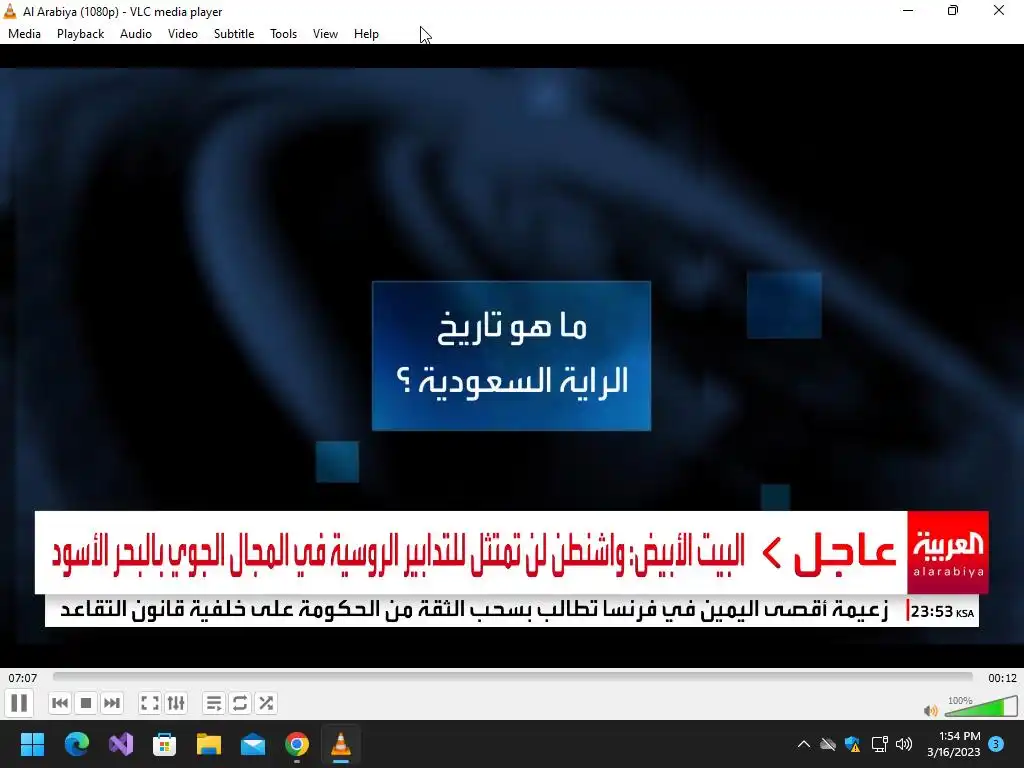Open network status tray icon
1024x768 pixels.
[879, 744]
